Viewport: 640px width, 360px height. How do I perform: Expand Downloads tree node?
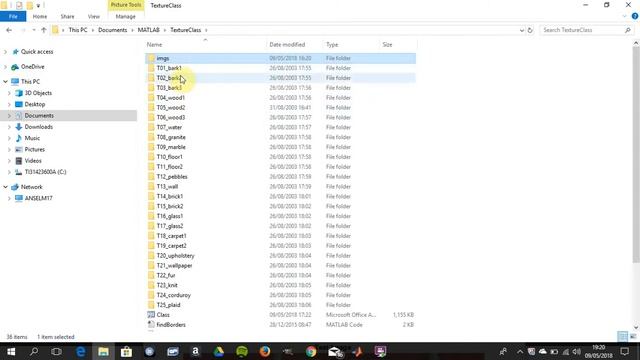(9, 127)
